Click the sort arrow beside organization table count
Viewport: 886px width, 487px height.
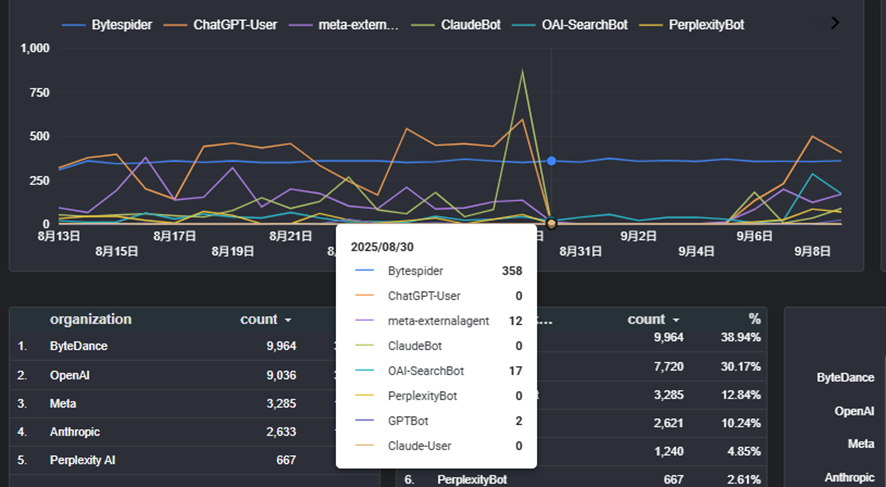point(288,320)
